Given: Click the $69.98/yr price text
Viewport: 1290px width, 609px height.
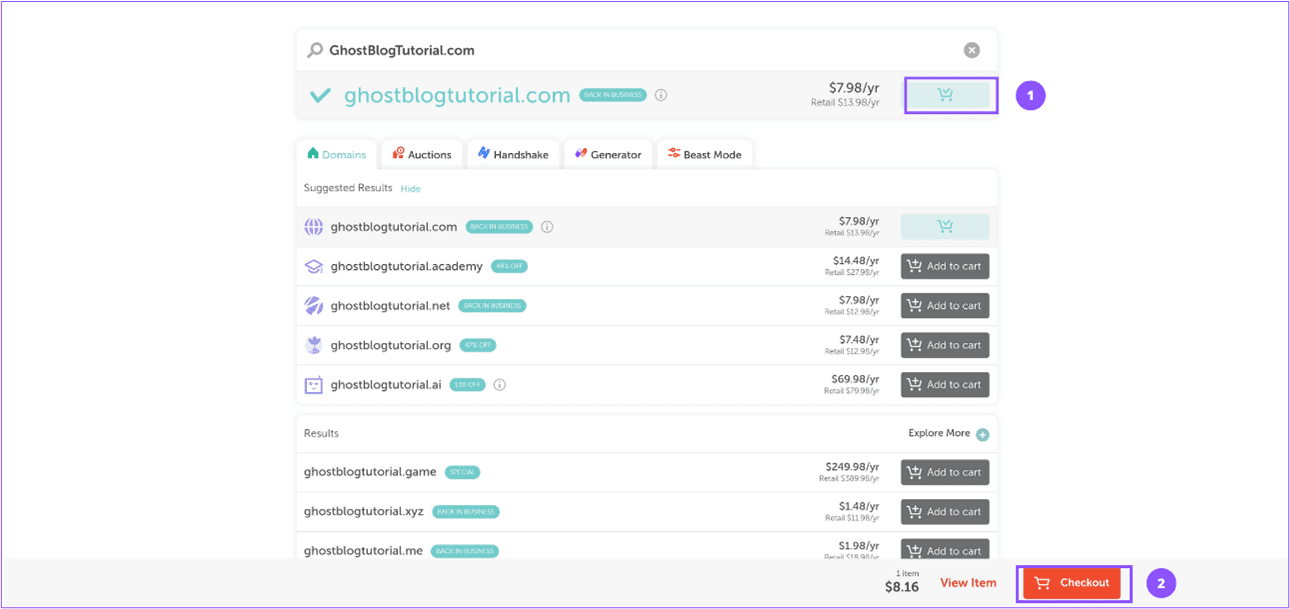Looking at the screenshot, I should tap(855, 379).
